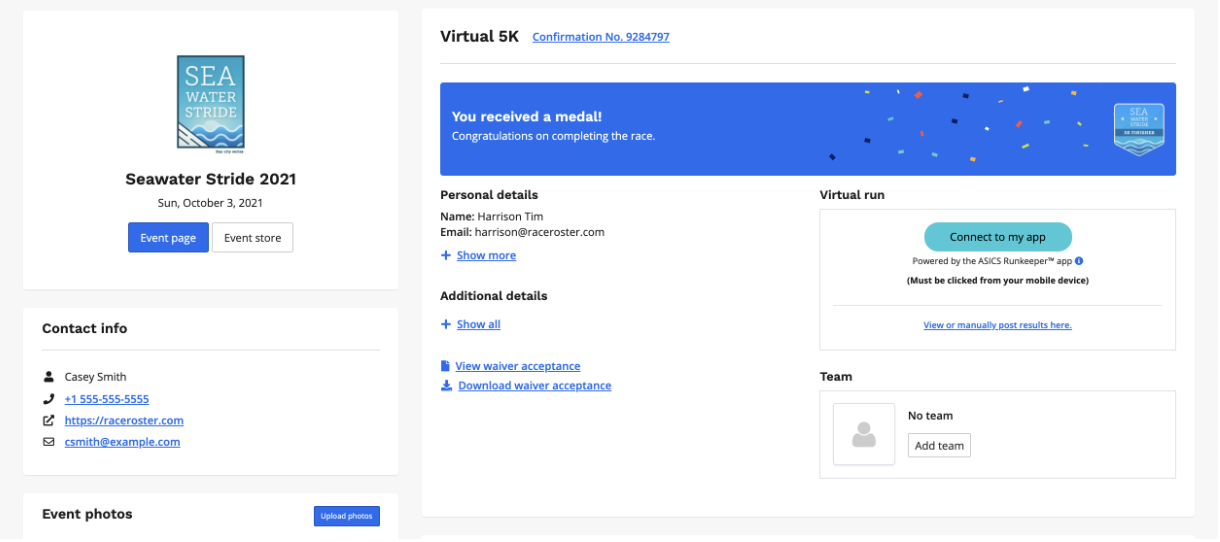This screenshot has height=542, width=1220.
Task: Click the phone icon in Contact info
Action: point(48,399)
